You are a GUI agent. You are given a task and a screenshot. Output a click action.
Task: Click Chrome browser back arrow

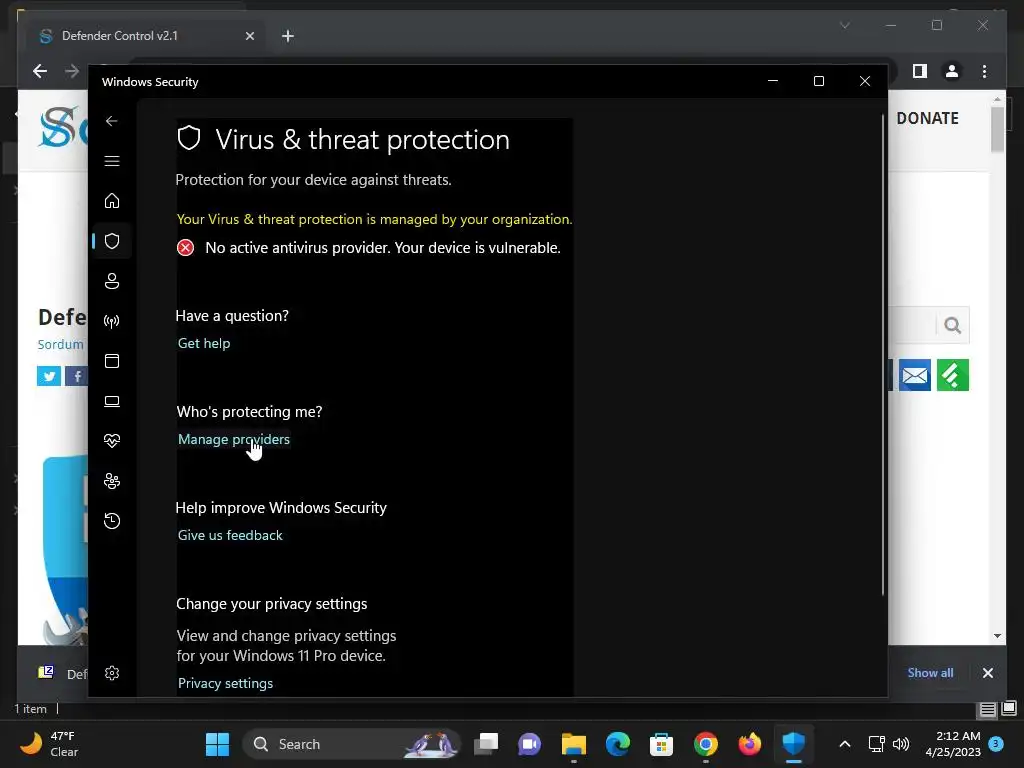pos(40,71)
